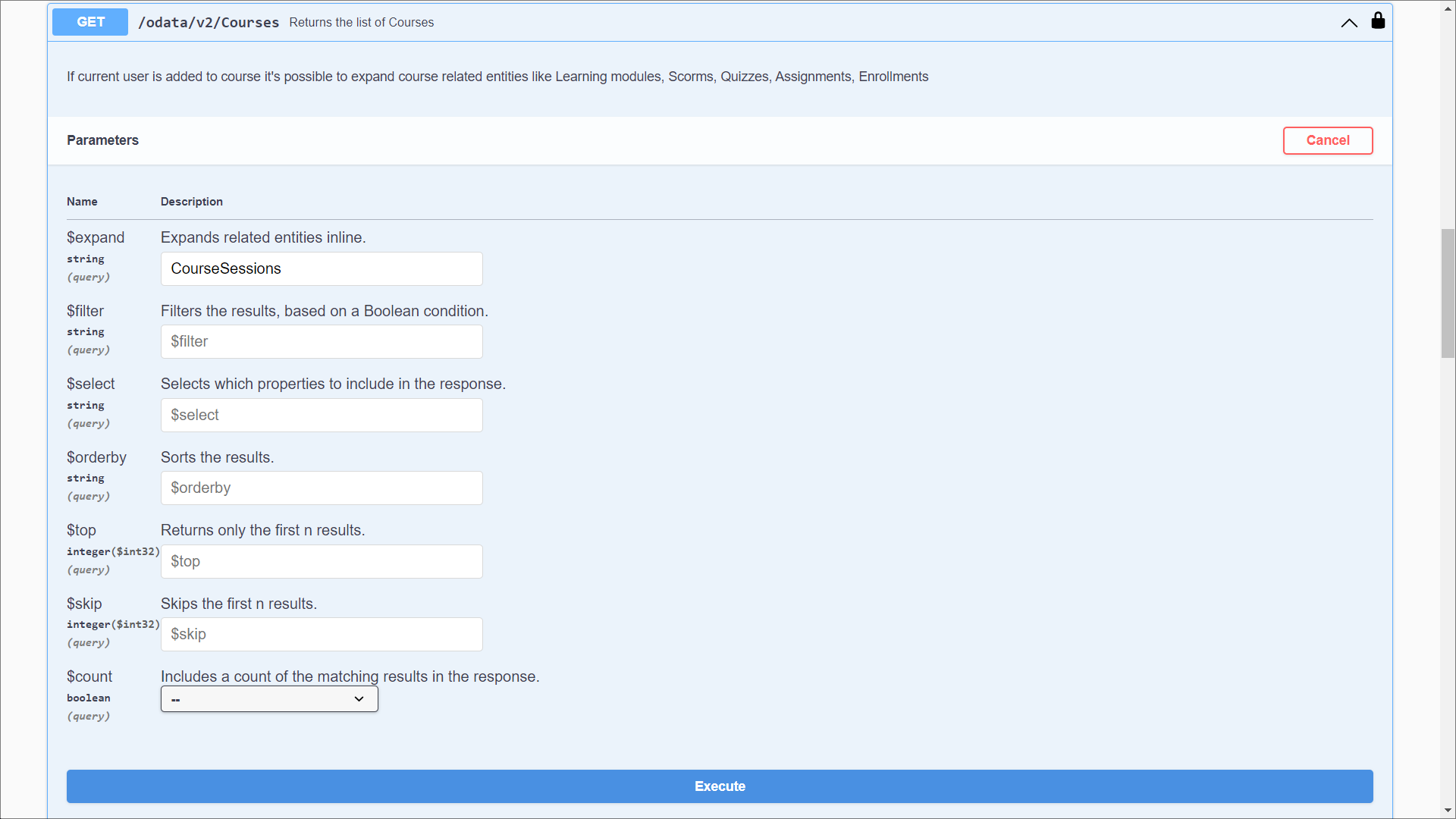The width and height of the screenshot is (1456, 819).
Task: Click into the $select input field
Action: (x=322, y=416)
